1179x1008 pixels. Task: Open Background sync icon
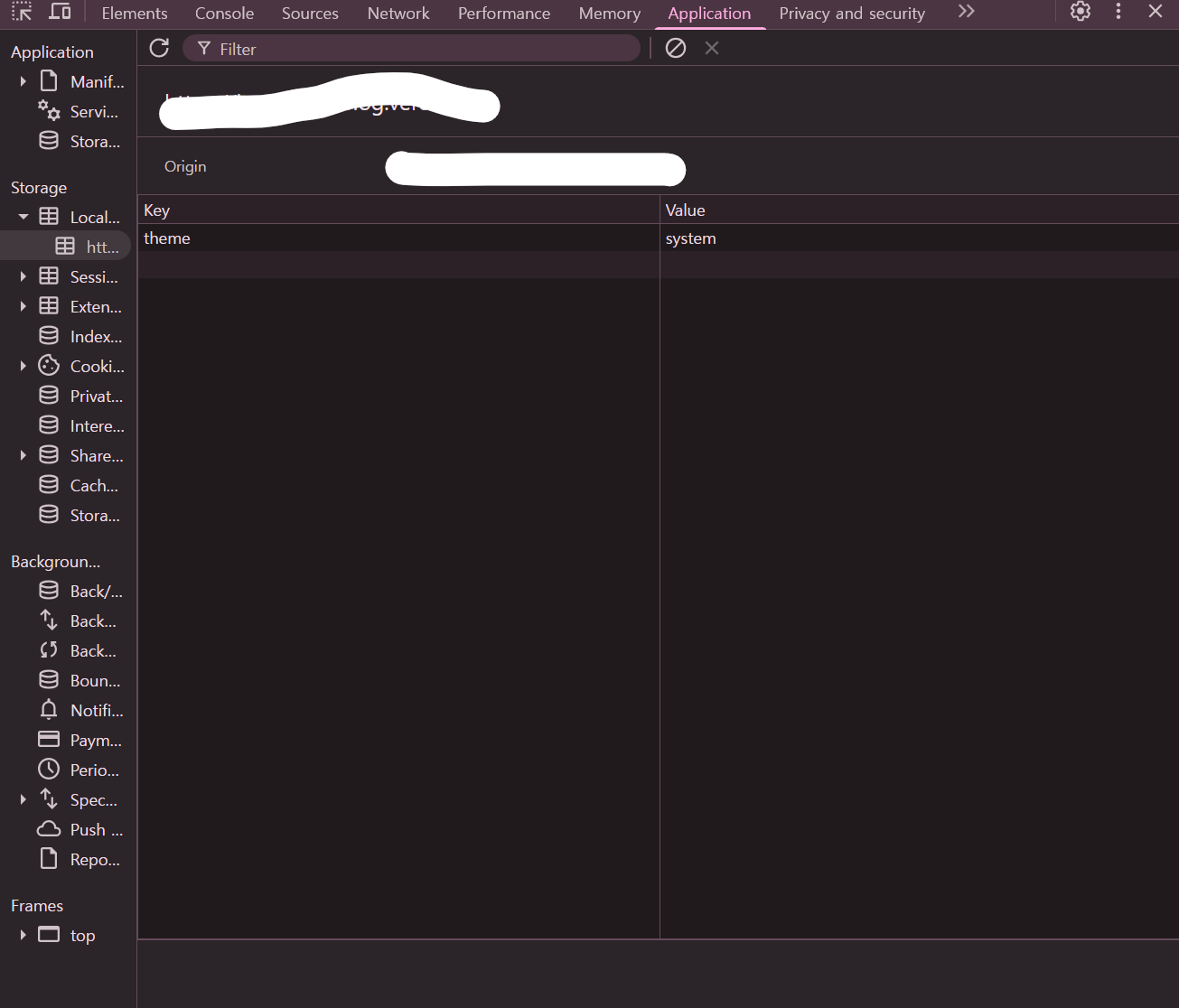pyautogui.click(x=49, y=650)
